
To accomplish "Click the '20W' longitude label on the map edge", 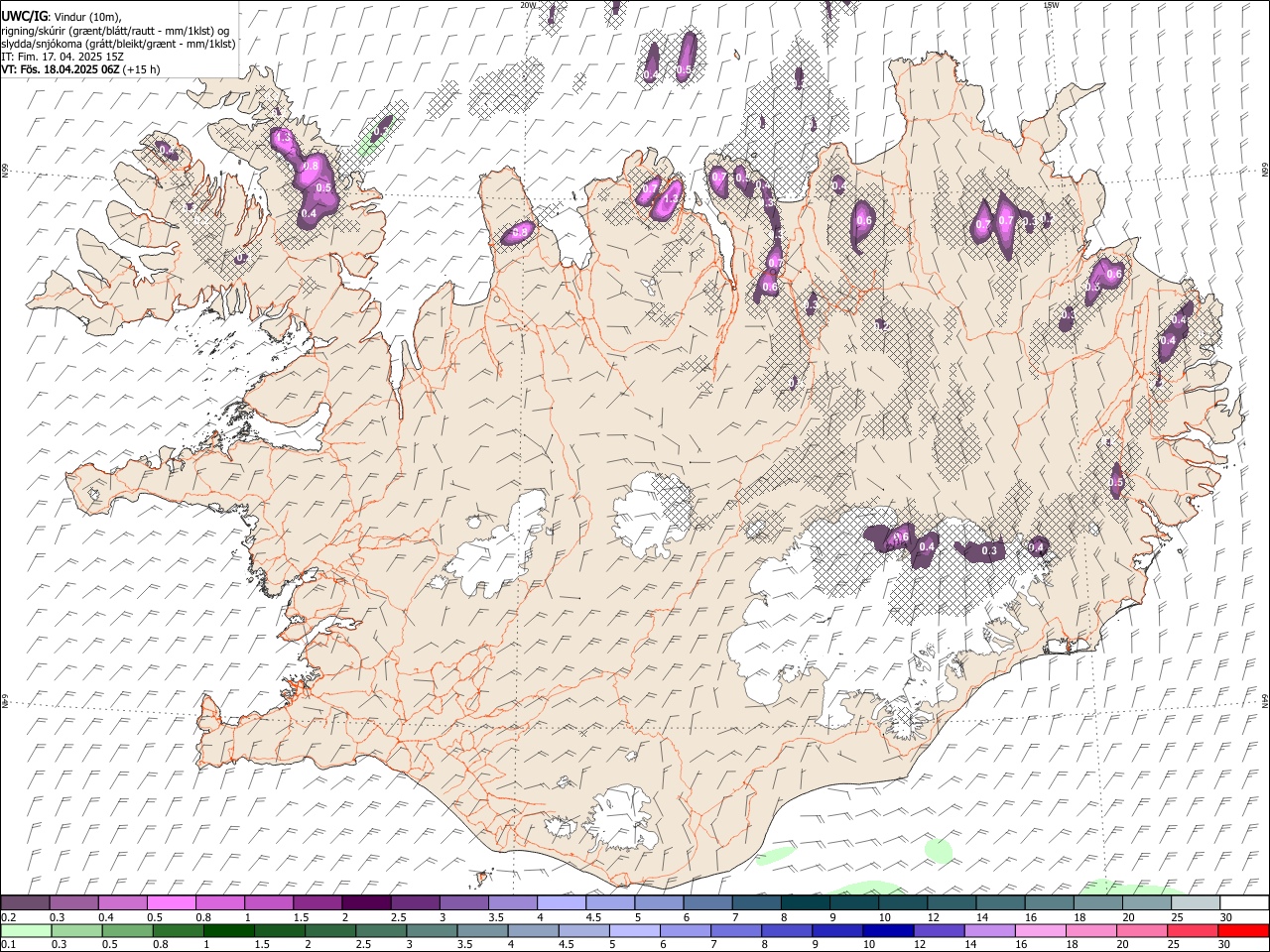I will [528, 5].
